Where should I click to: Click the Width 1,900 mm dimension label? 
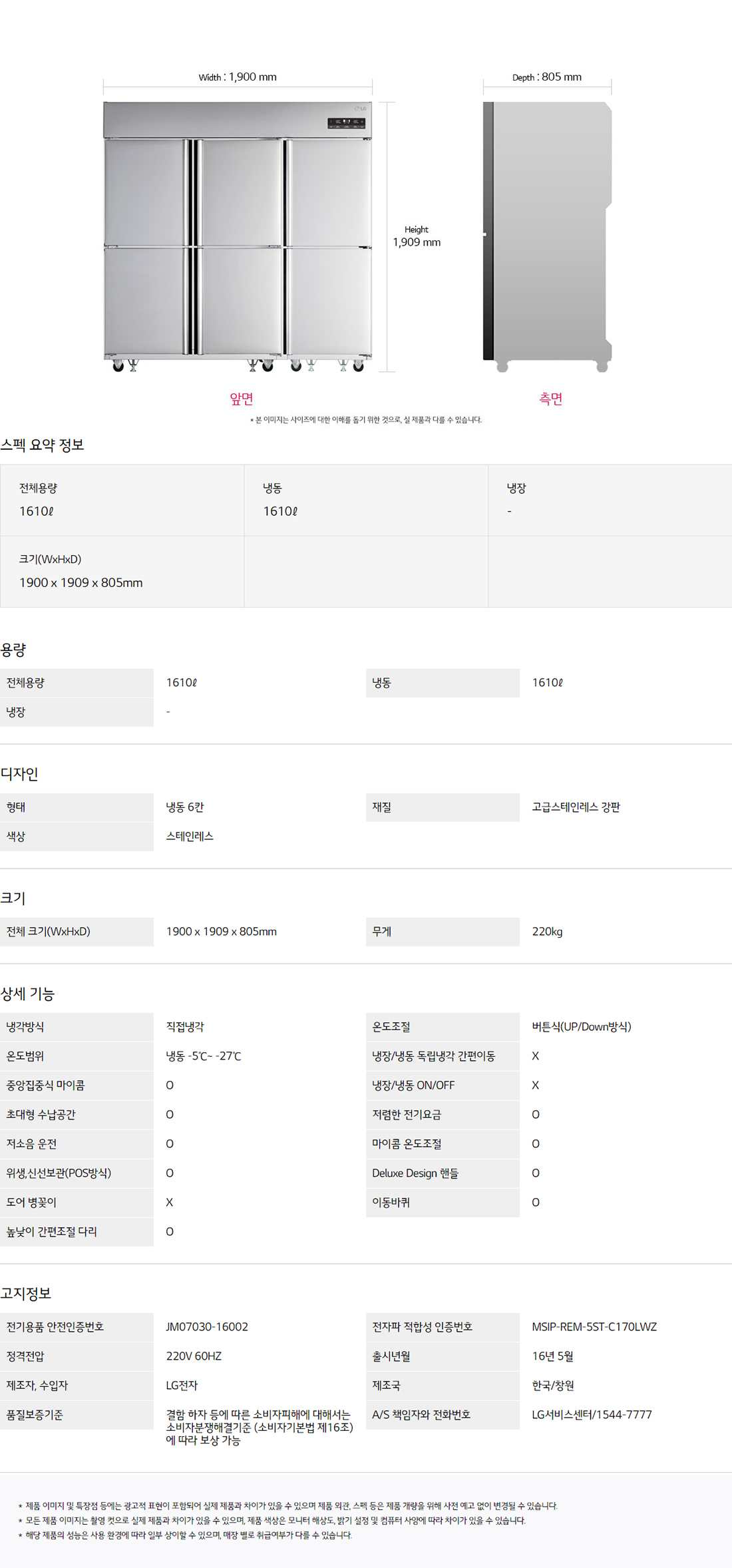(238, 77)
